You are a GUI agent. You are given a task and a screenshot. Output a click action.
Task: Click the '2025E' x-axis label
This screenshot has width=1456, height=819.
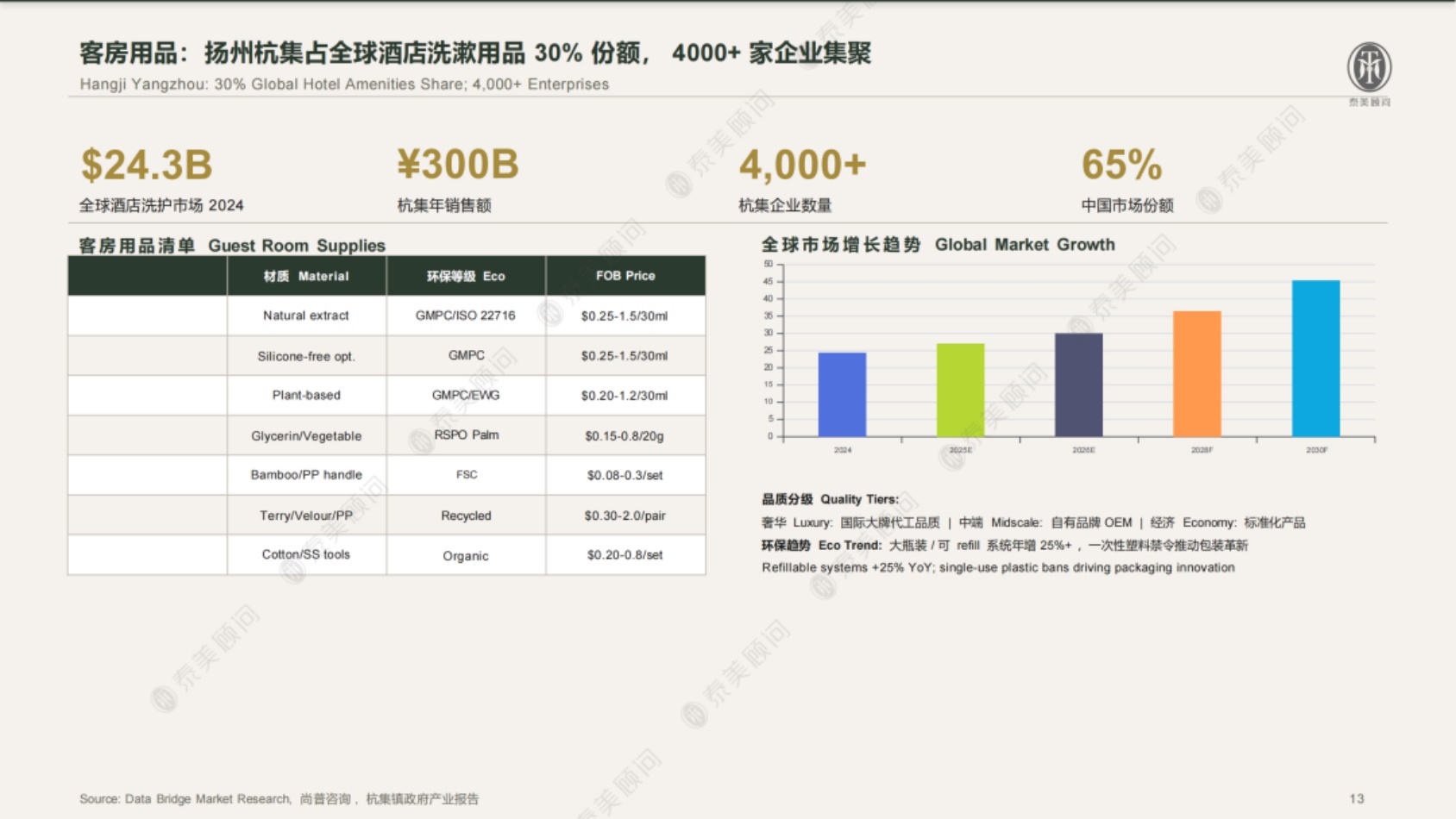(x=960, y=450)
